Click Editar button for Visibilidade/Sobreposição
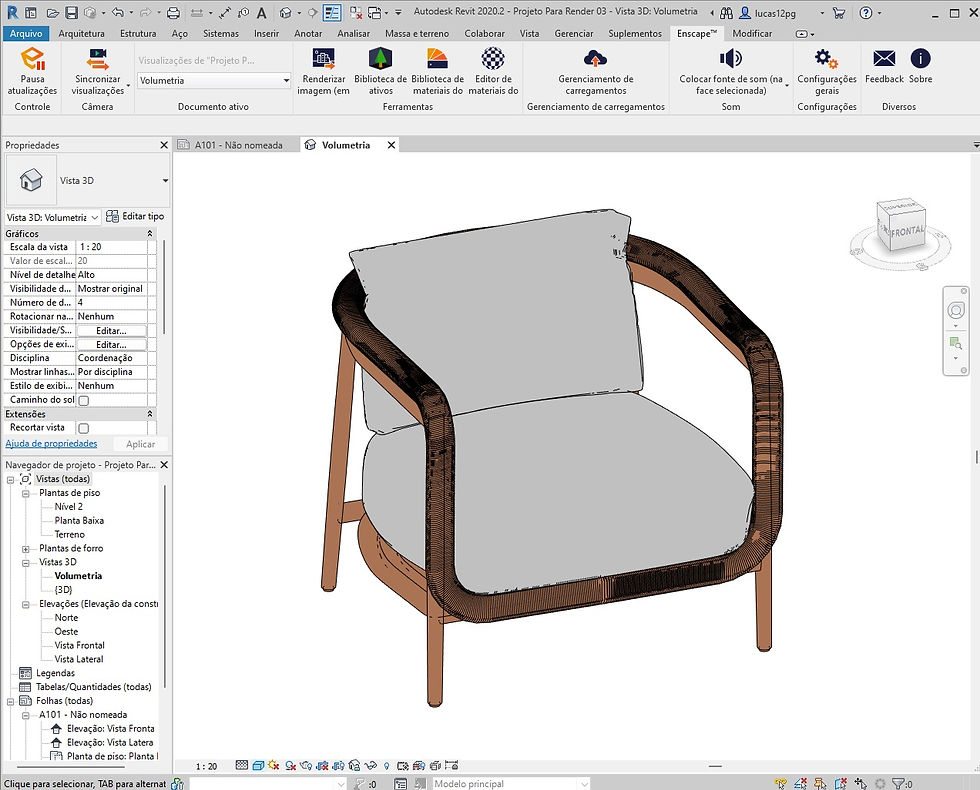The height and width of the screenshot is (790, 980). pos(111,331)
